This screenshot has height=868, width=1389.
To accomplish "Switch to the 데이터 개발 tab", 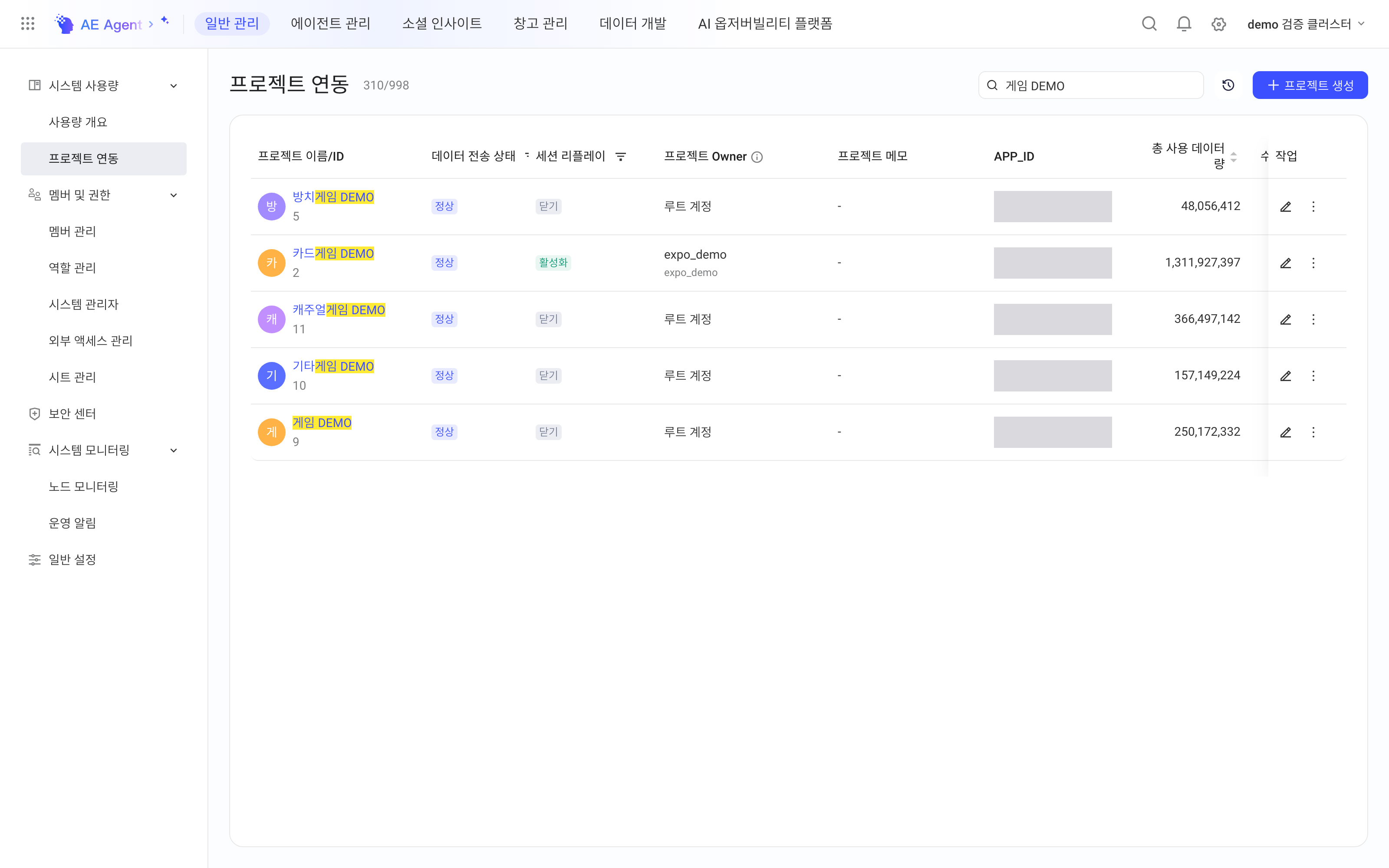I will (632, 23).
